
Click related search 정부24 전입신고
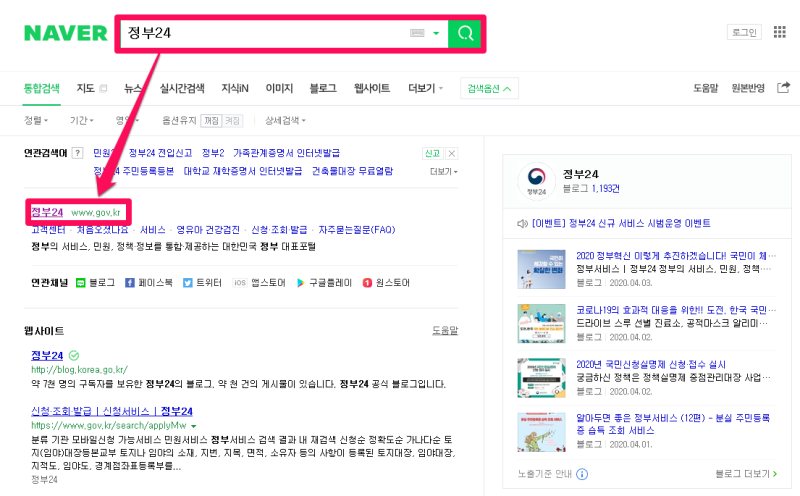[160, 153]
